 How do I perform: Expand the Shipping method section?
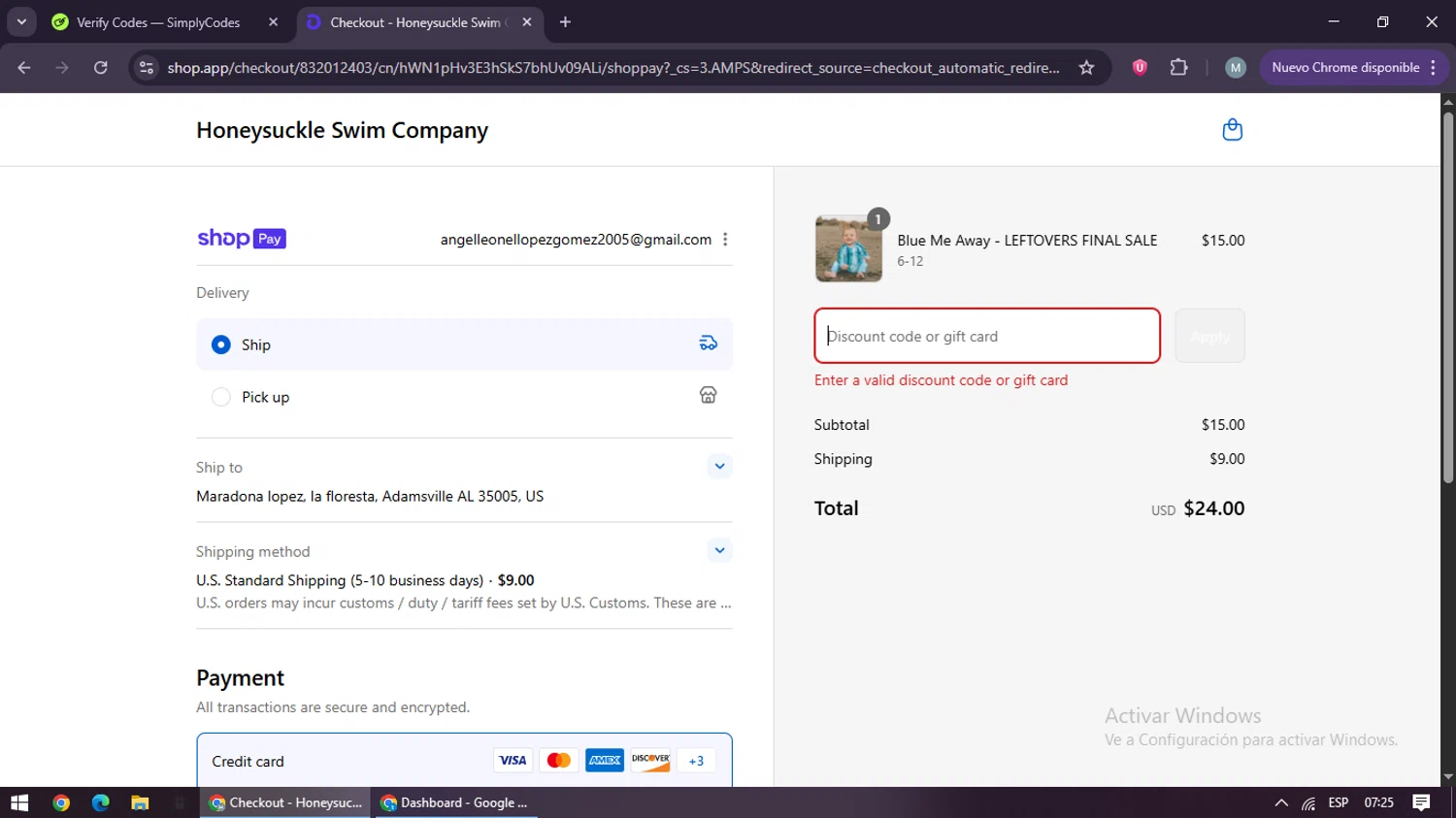[x=719, y=550]
